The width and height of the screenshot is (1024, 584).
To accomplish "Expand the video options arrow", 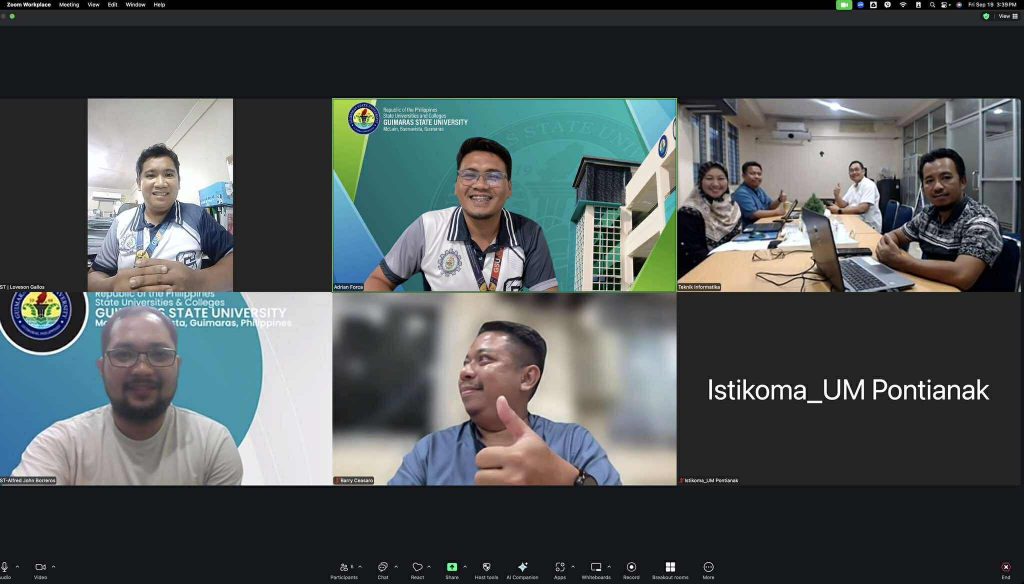I will point(54,566).
